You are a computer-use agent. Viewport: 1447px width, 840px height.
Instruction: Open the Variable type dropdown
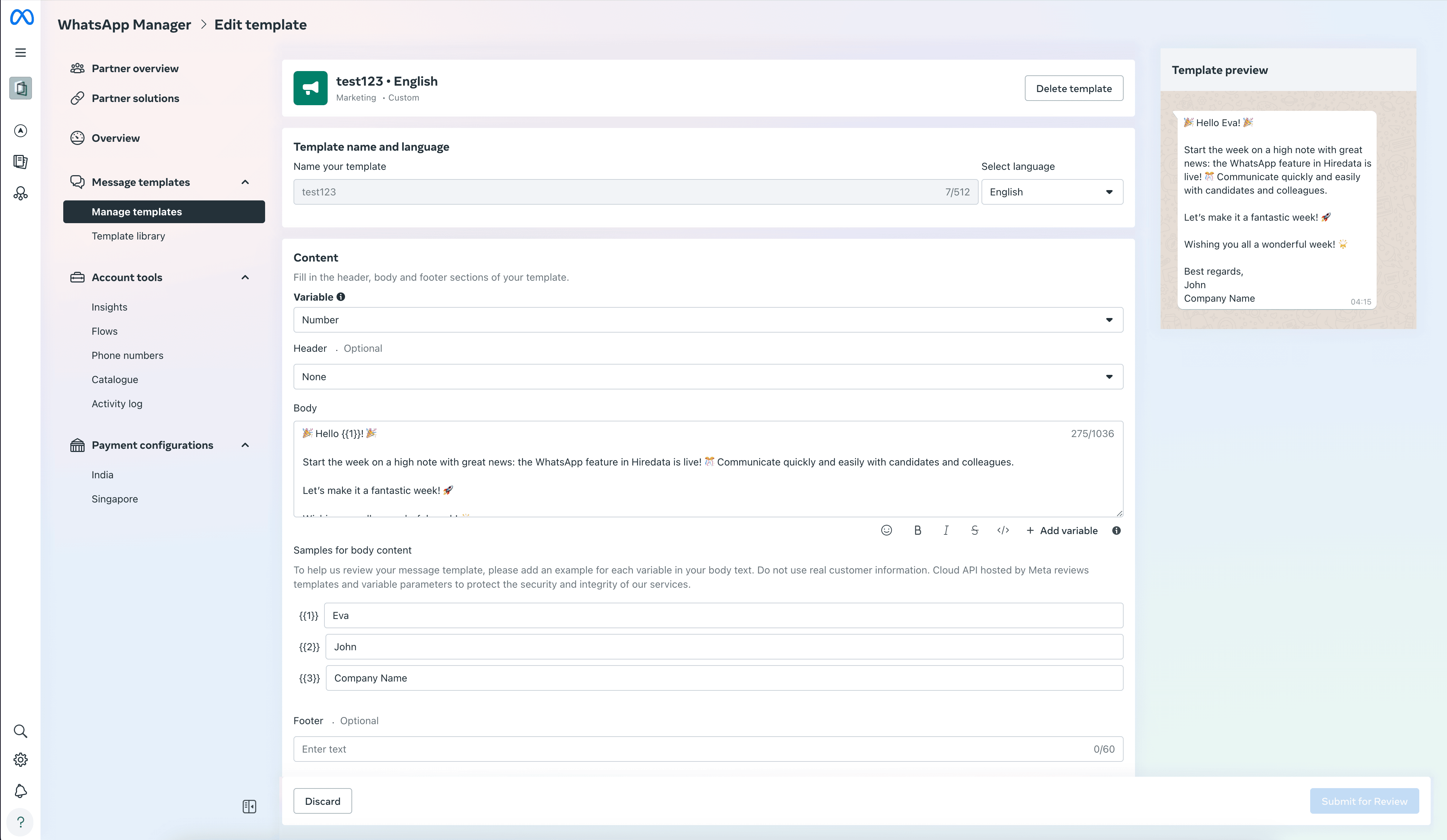(x=708, y=320)
